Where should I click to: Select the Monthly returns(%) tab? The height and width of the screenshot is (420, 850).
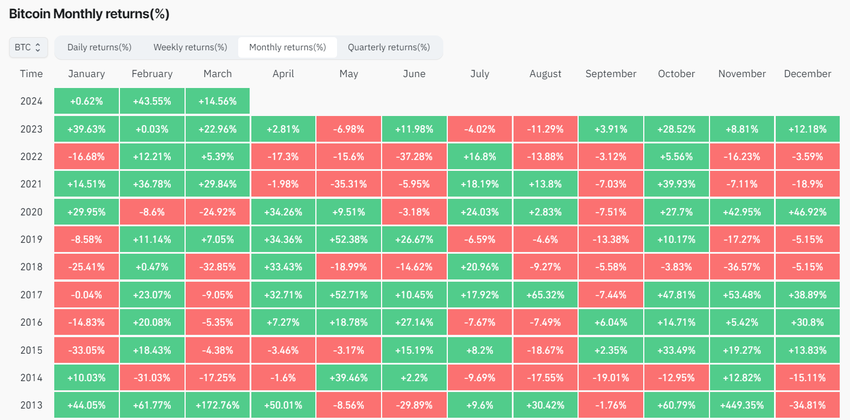287,47
